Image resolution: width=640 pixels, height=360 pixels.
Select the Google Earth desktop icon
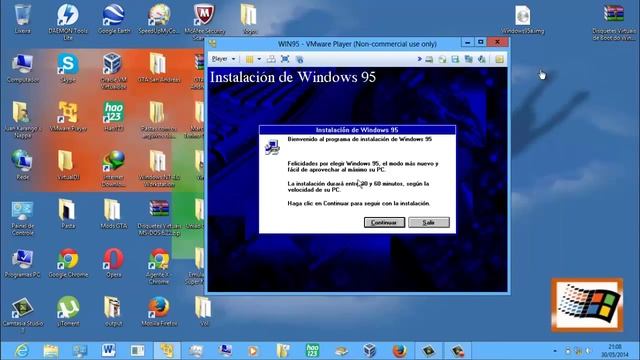pos(114,18)
